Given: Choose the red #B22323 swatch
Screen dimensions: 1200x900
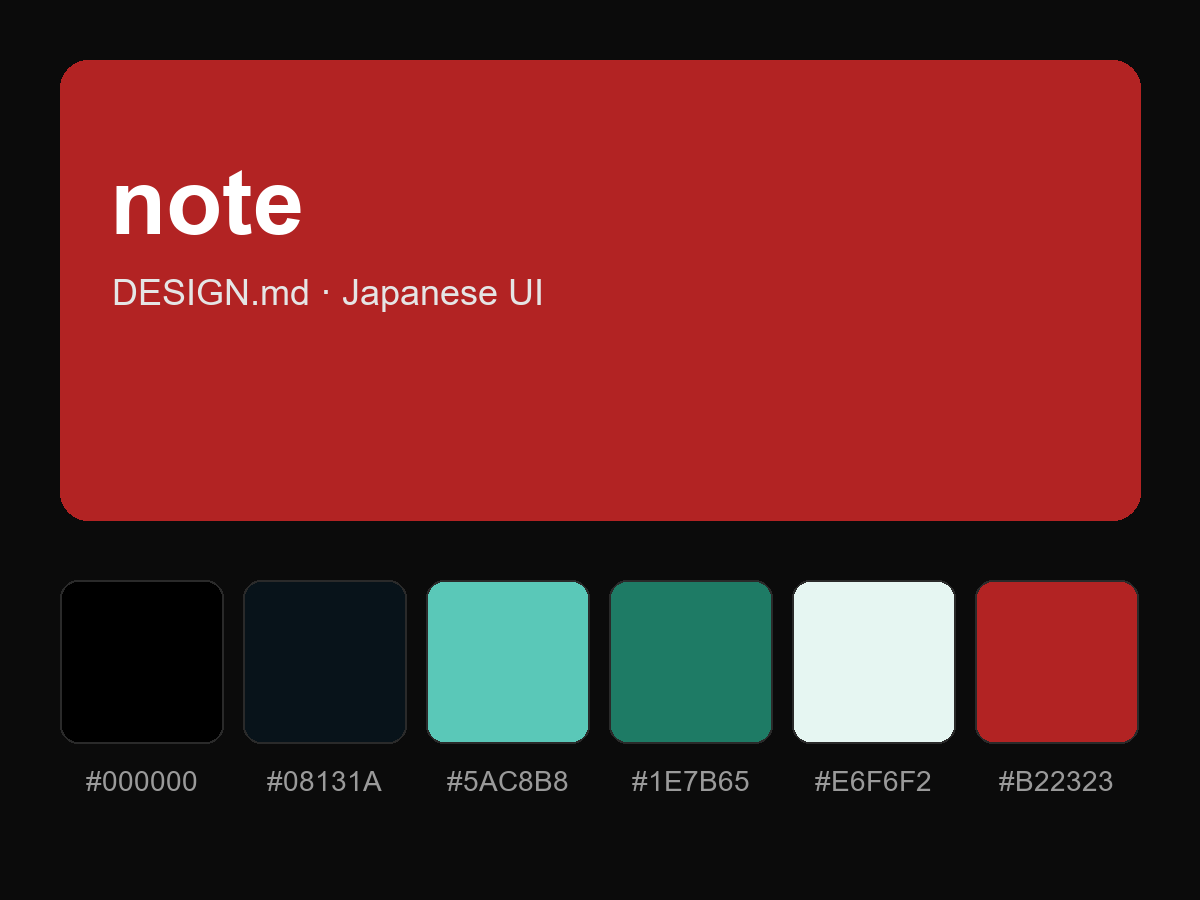Looking at the screenshot, I should point(1057,662).
